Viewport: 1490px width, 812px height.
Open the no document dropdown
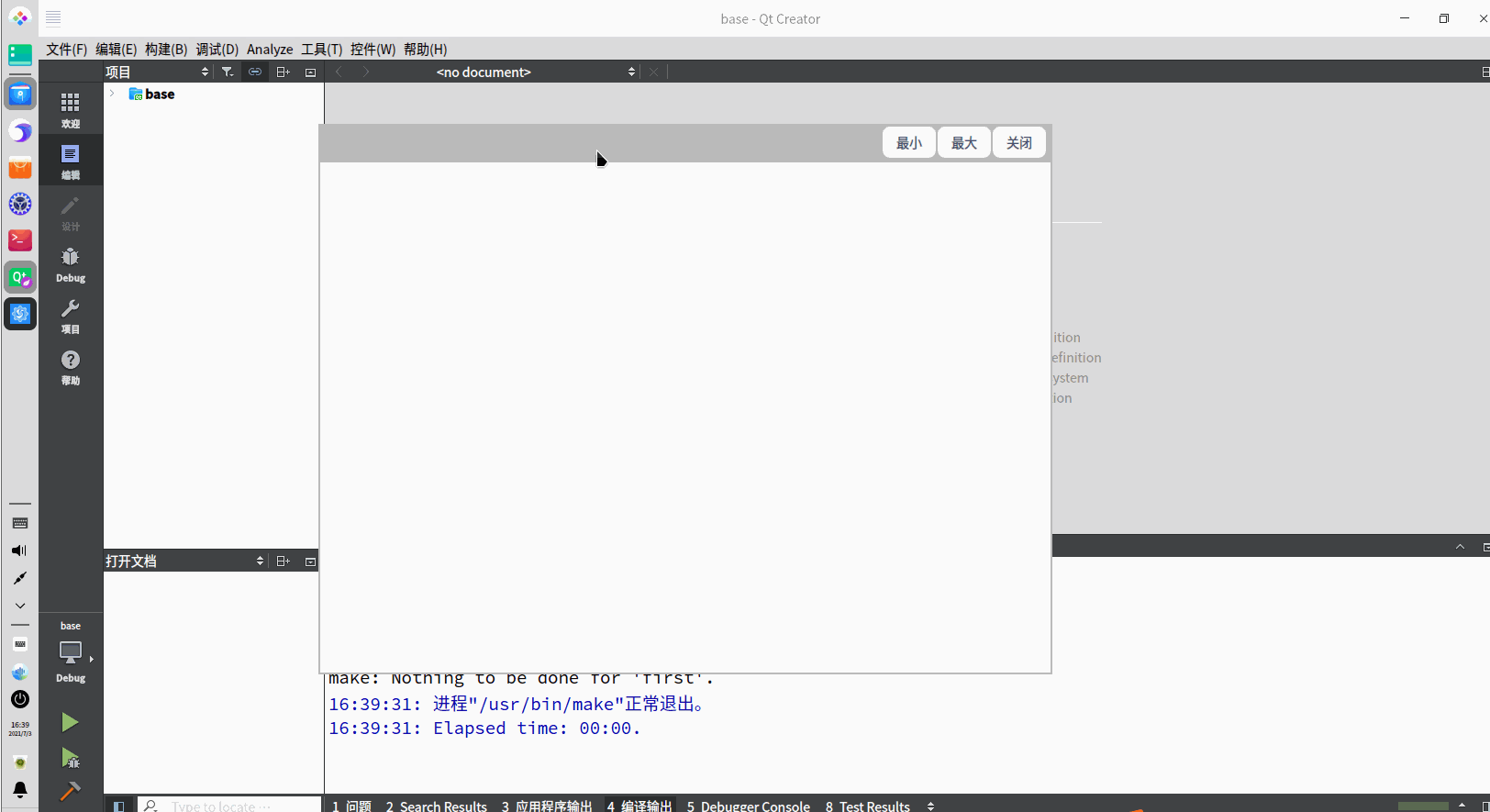[535, 72]
